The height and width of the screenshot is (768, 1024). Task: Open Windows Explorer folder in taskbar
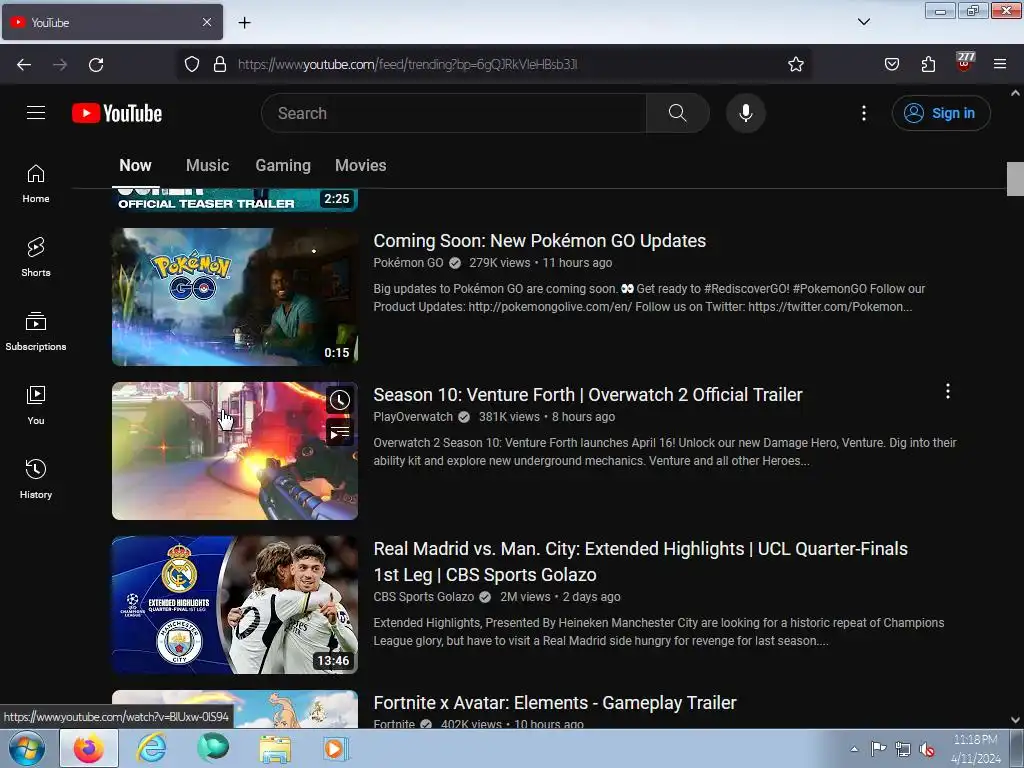(275, 749)
